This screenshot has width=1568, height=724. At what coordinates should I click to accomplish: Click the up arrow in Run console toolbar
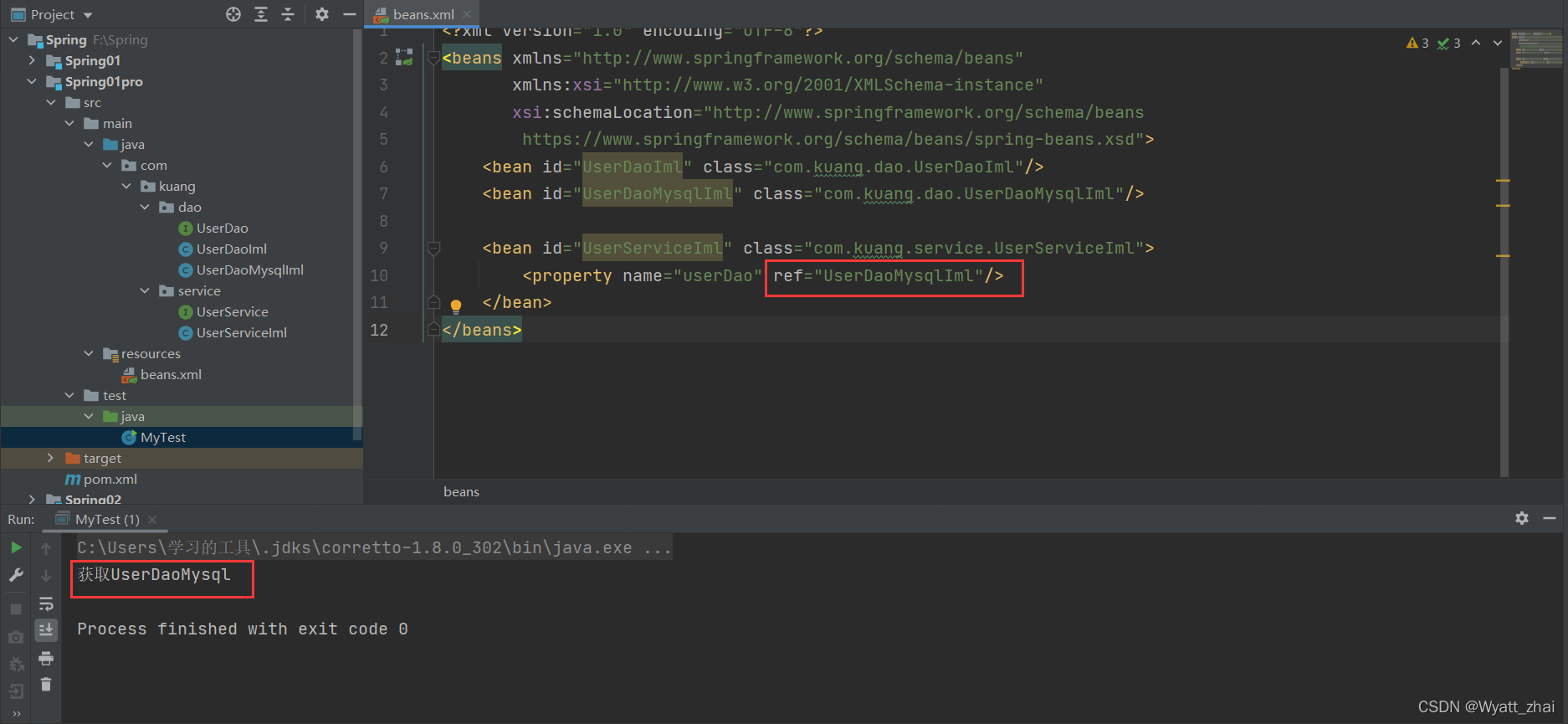click(46, 548)
